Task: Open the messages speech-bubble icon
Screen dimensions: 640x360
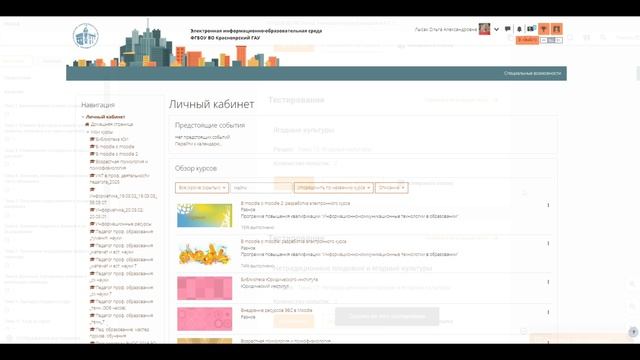Action: [x=507, y=29]
